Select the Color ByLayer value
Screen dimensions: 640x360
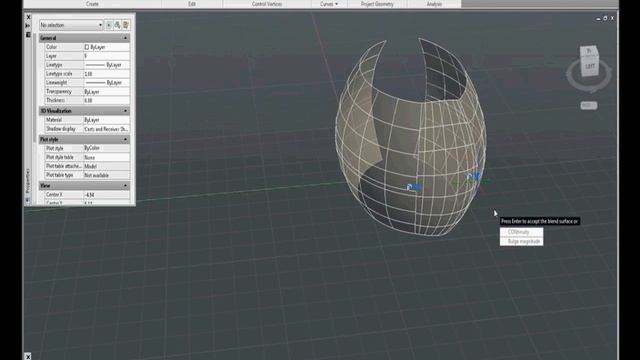click(106, 47)
